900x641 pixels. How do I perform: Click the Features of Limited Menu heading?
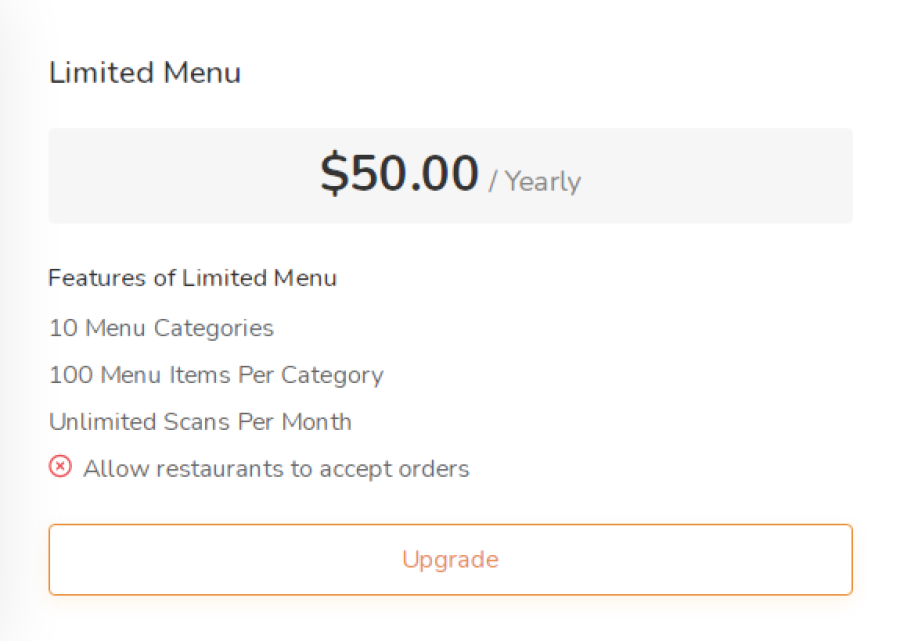(x=192, y=278)
